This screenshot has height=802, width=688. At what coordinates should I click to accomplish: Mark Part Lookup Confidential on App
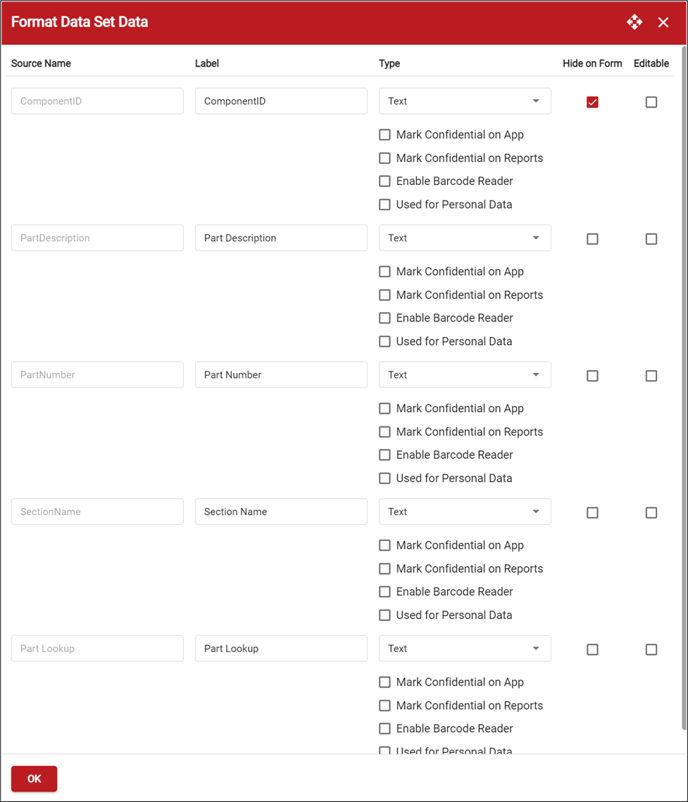point(385,682)
